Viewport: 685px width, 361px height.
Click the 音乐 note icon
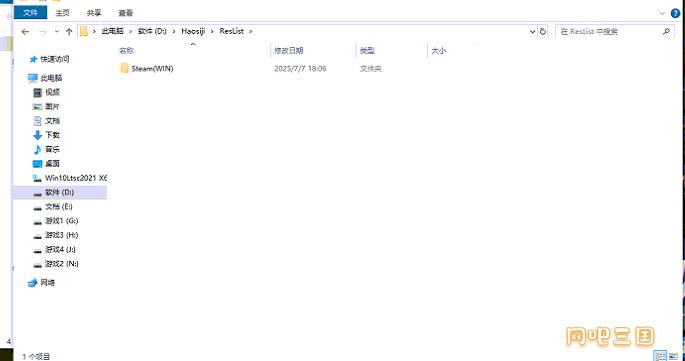pos(38,149)
